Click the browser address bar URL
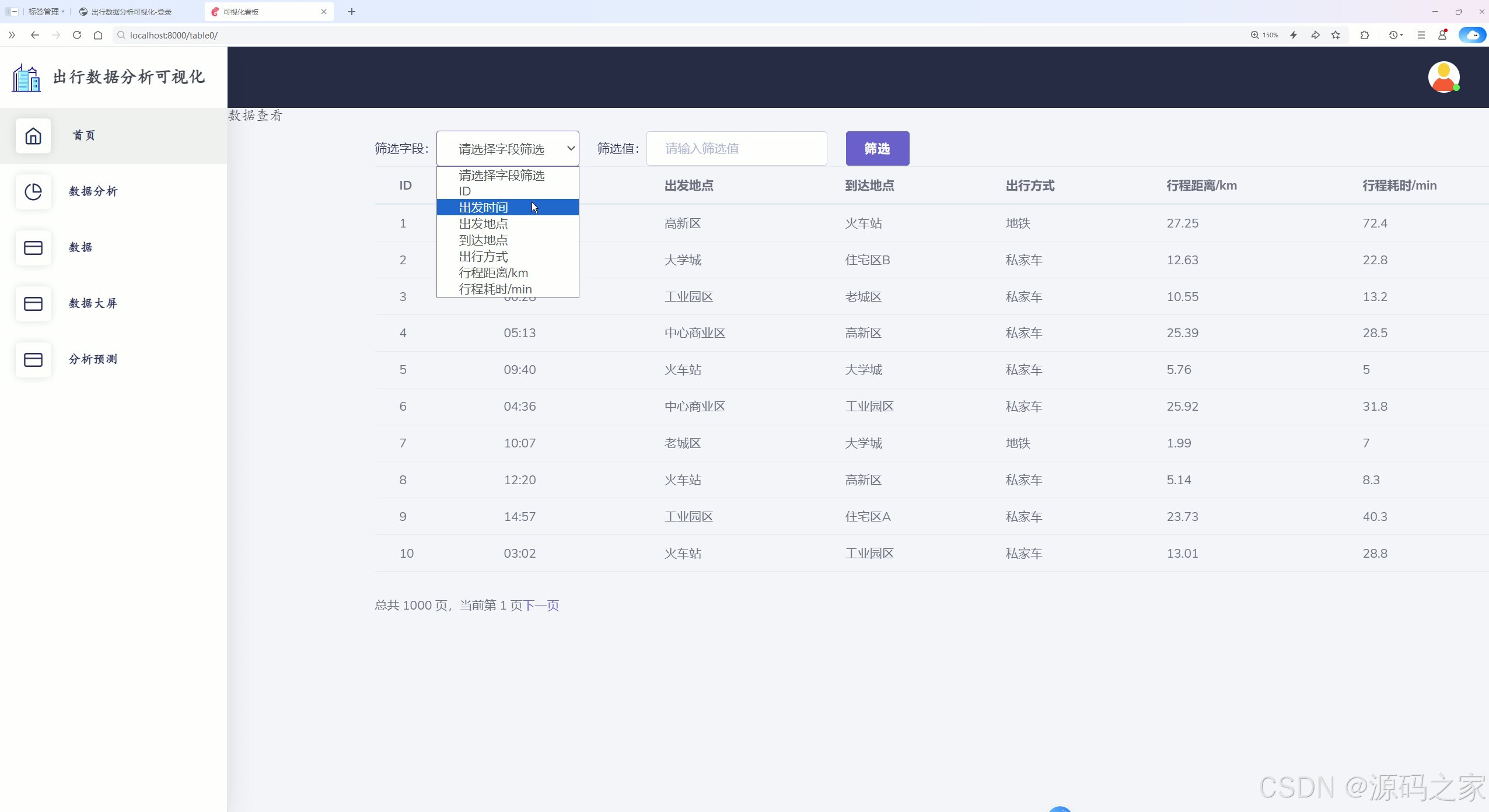The height and width of the screenshot is (812, 1489). point(174,35)
